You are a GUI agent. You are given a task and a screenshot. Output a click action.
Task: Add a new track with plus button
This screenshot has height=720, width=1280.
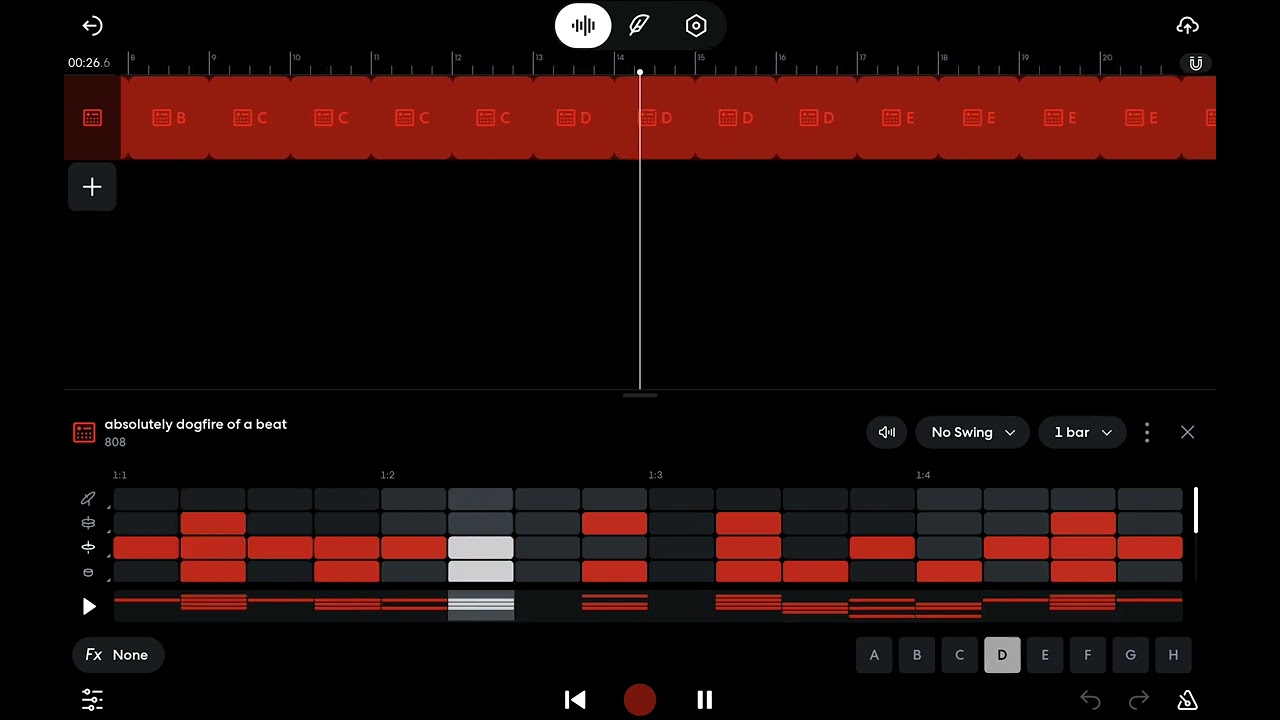92,187
